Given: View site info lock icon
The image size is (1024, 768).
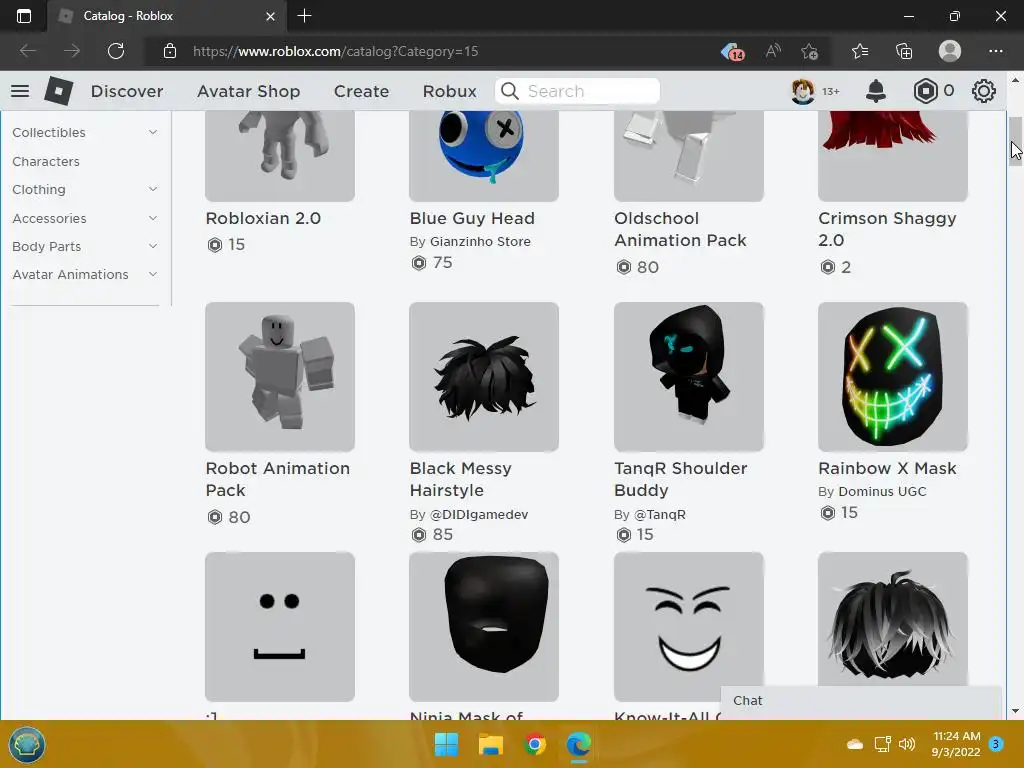Looking at the screenshot, I should click(x=170, y=51).
